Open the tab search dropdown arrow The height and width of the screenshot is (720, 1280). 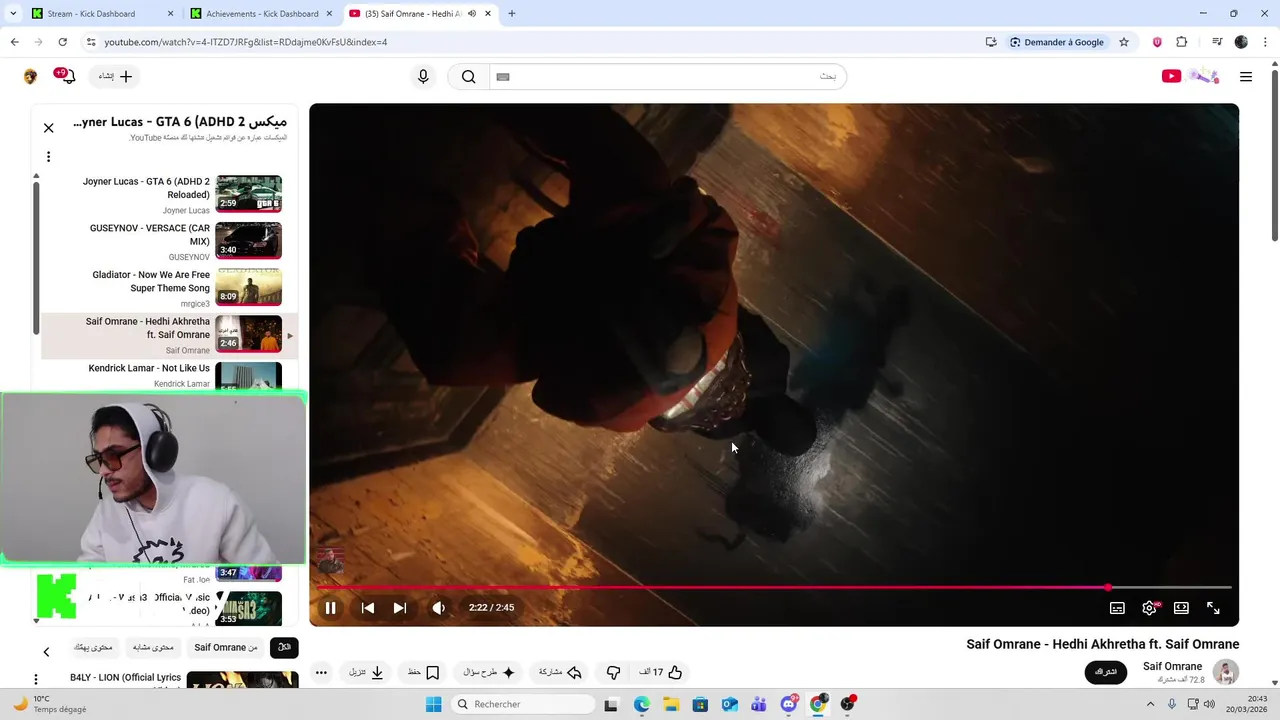point(13,14)
